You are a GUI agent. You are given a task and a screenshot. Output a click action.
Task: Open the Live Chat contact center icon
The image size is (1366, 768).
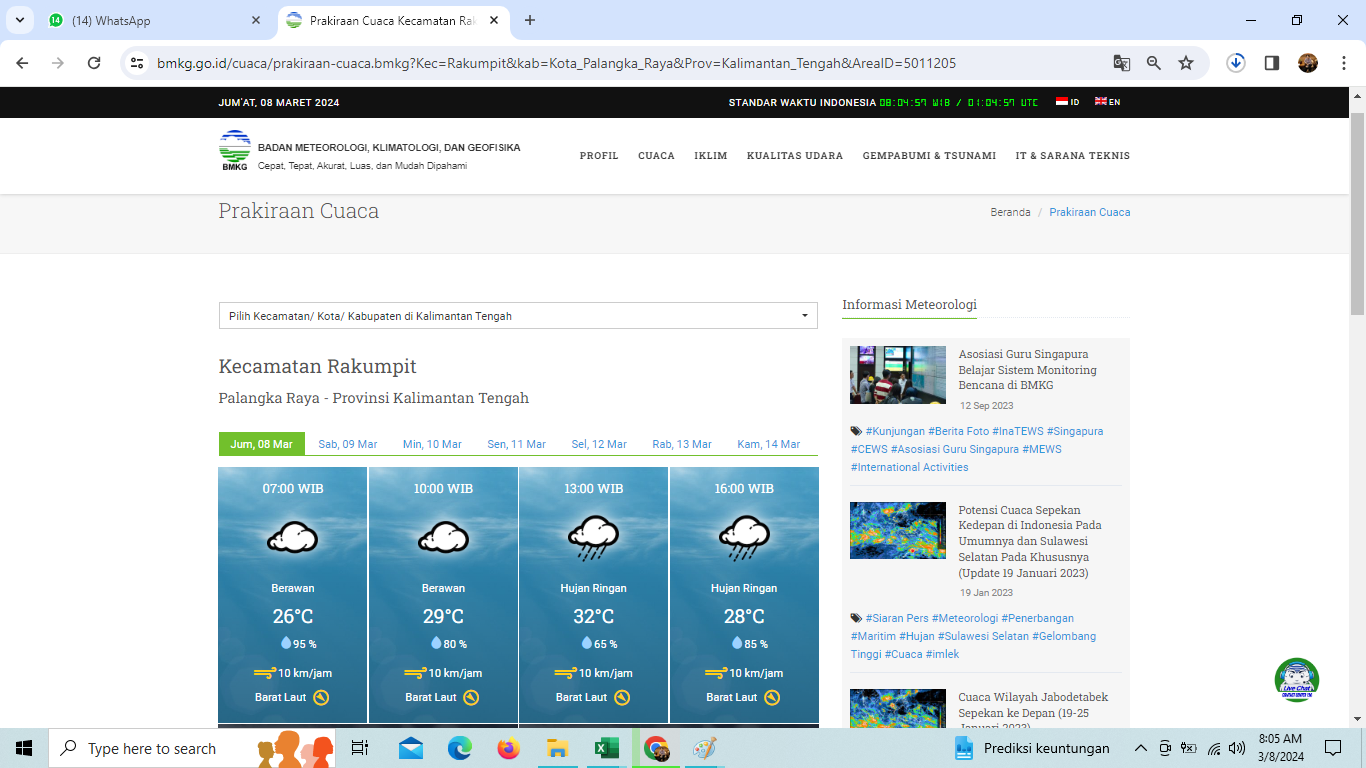point(1297,680)
